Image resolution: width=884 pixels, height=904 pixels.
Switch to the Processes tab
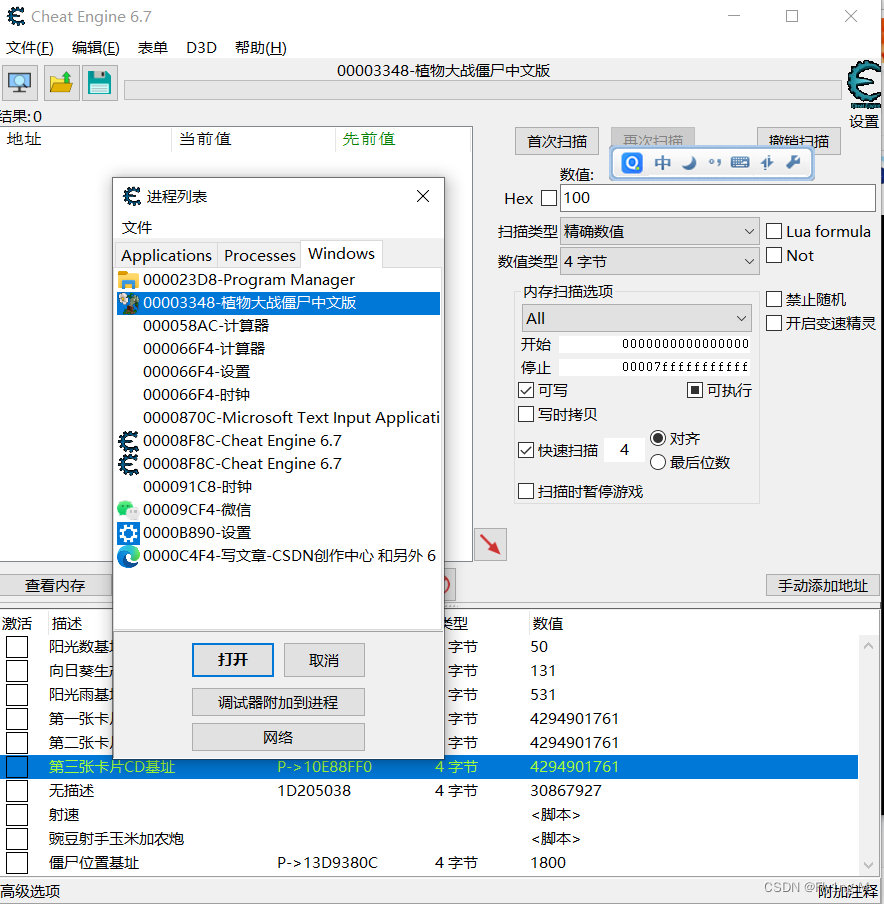[259, 254]
